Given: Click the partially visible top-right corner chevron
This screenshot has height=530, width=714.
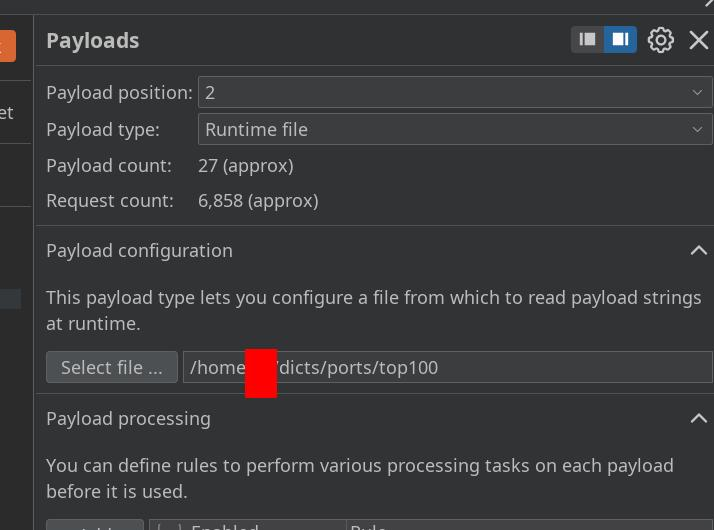Looking at the screenshot, I should tap(708, 4).
